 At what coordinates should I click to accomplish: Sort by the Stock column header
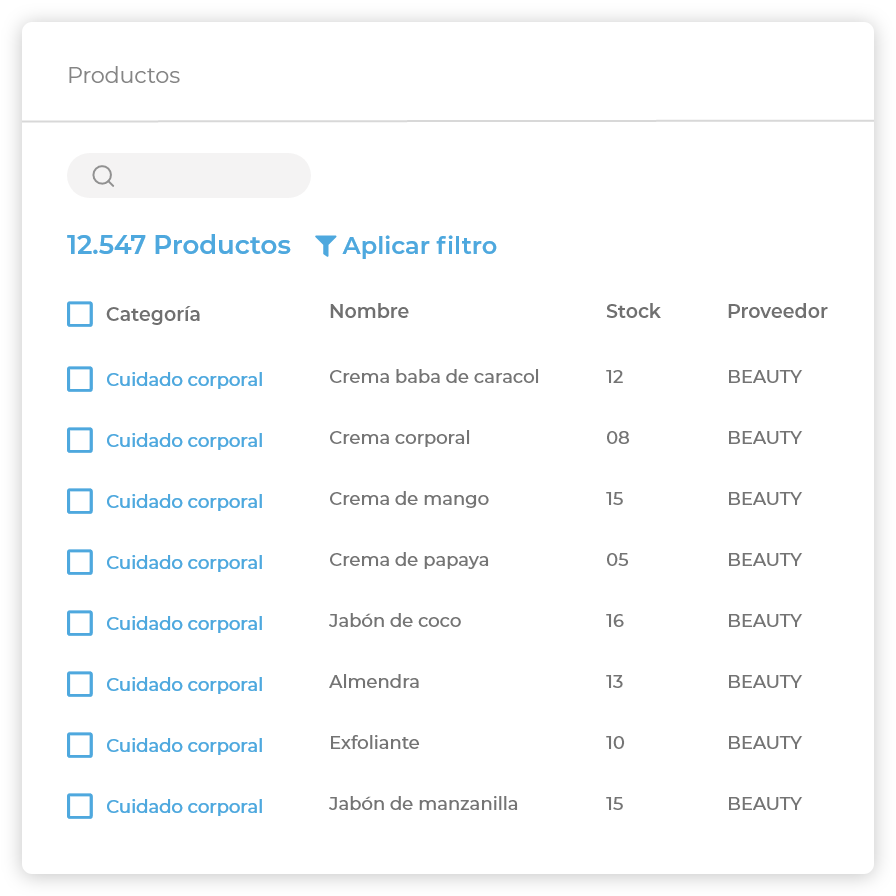point(633,311)
